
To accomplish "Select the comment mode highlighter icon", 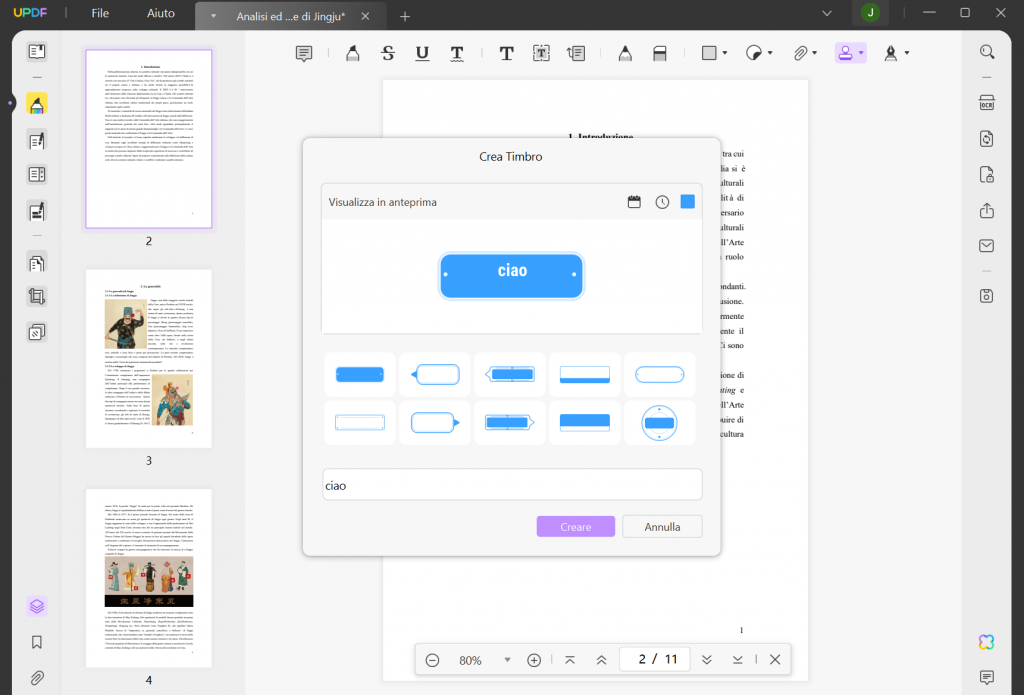I will click(x=37, y=104).
